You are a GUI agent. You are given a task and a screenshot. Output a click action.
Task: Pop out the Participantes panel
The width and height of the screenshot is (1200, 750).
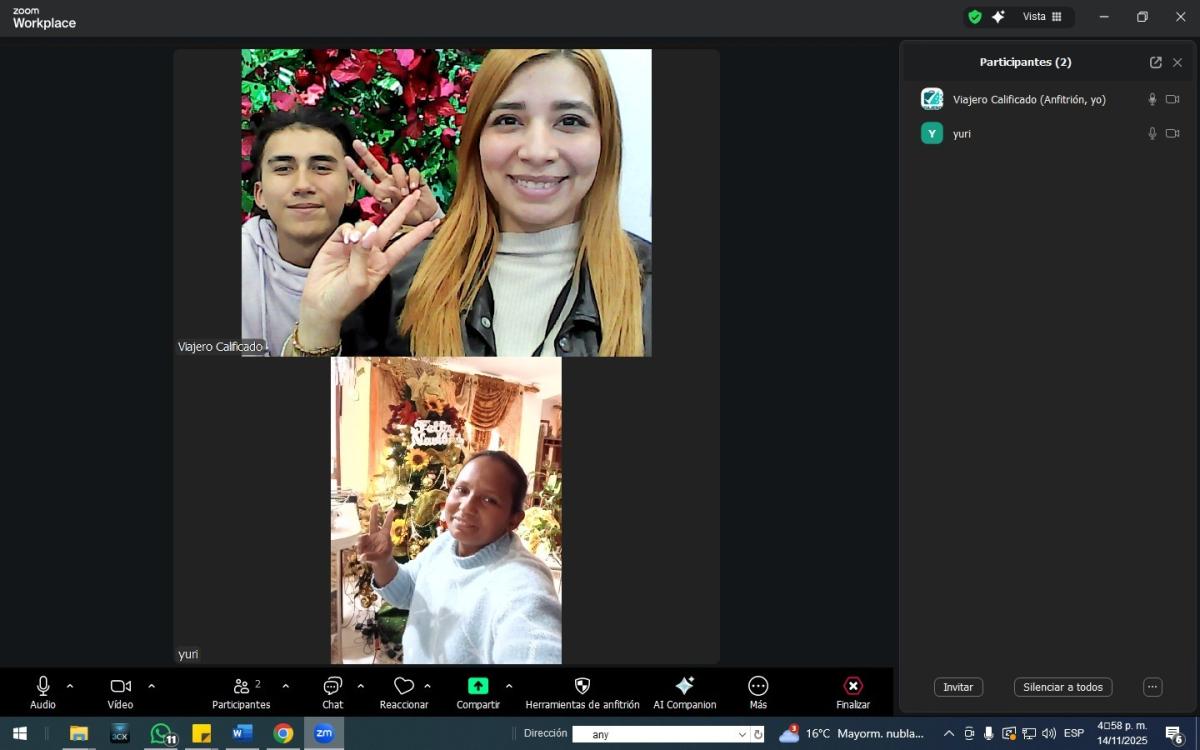1155,62
